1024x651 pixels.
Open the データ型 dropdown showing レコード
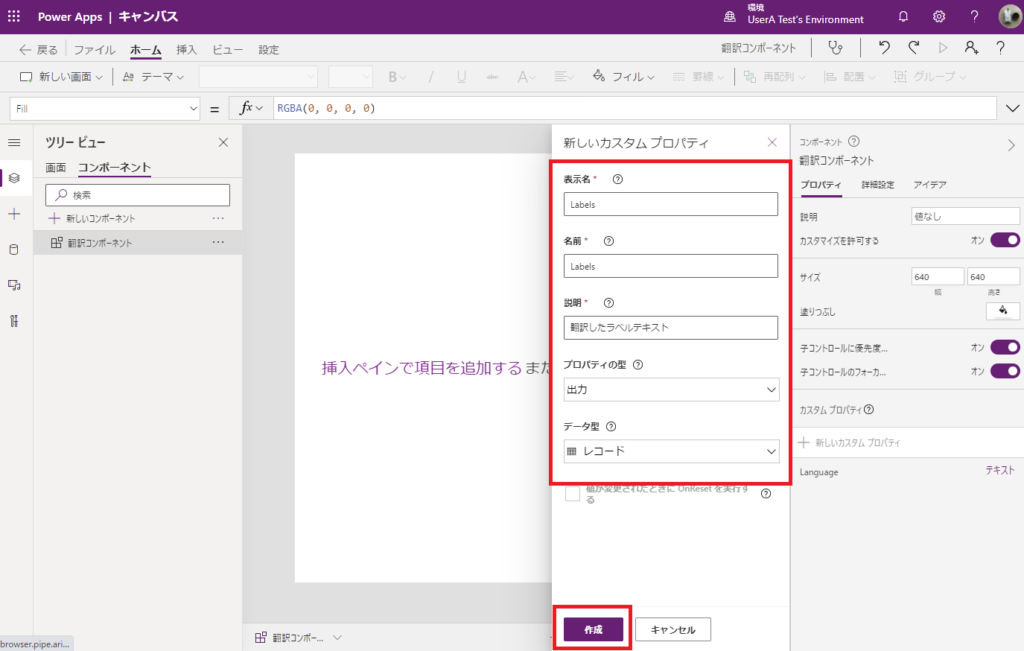(x=671, y=451)
